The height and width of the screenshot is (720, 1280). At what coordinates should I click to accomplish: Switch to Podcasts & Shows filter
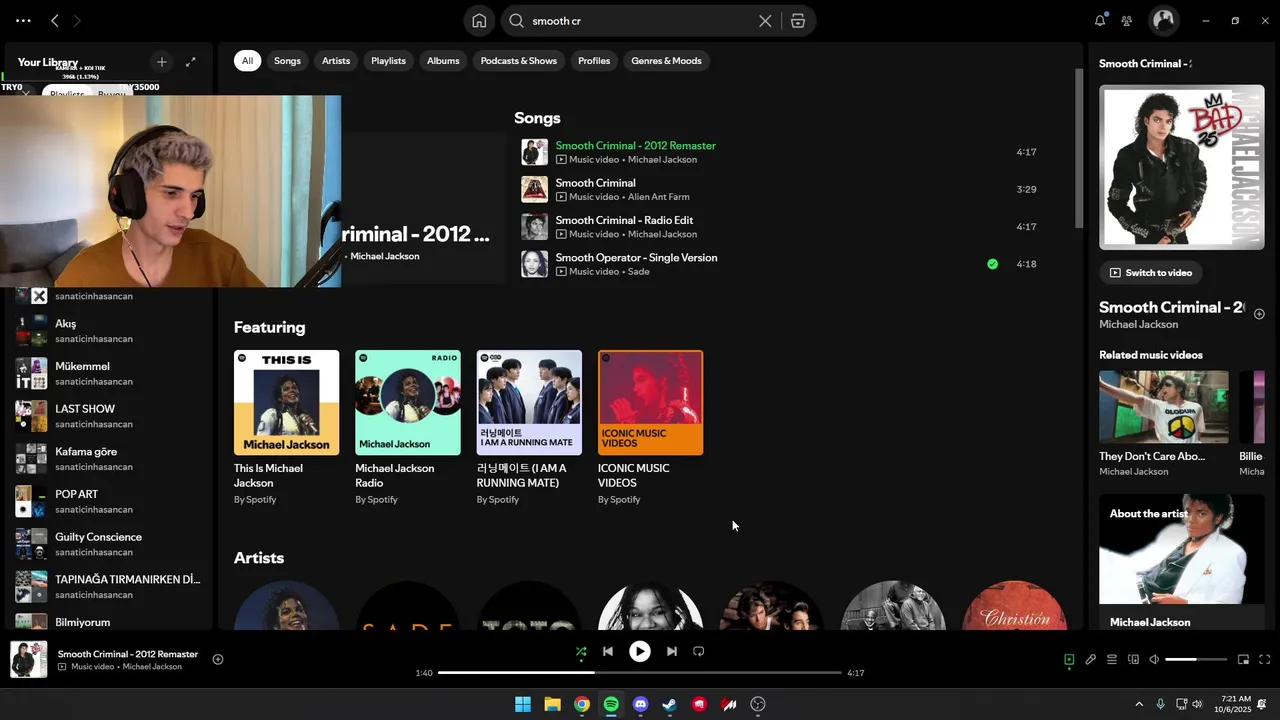(x=518, y=61)
